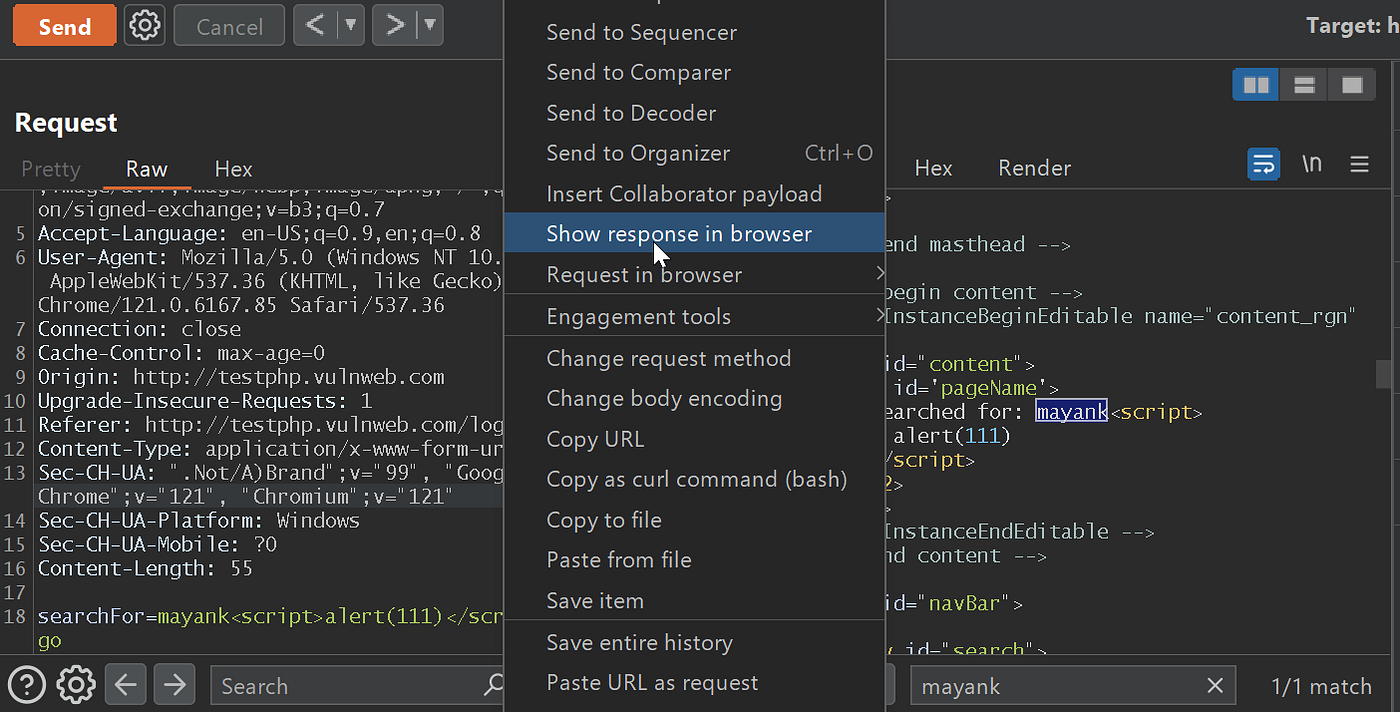The width and height of the screenshot is (1400, 712).
Task: Open the request settings gear beside Send
Action: tap(144, 25)
